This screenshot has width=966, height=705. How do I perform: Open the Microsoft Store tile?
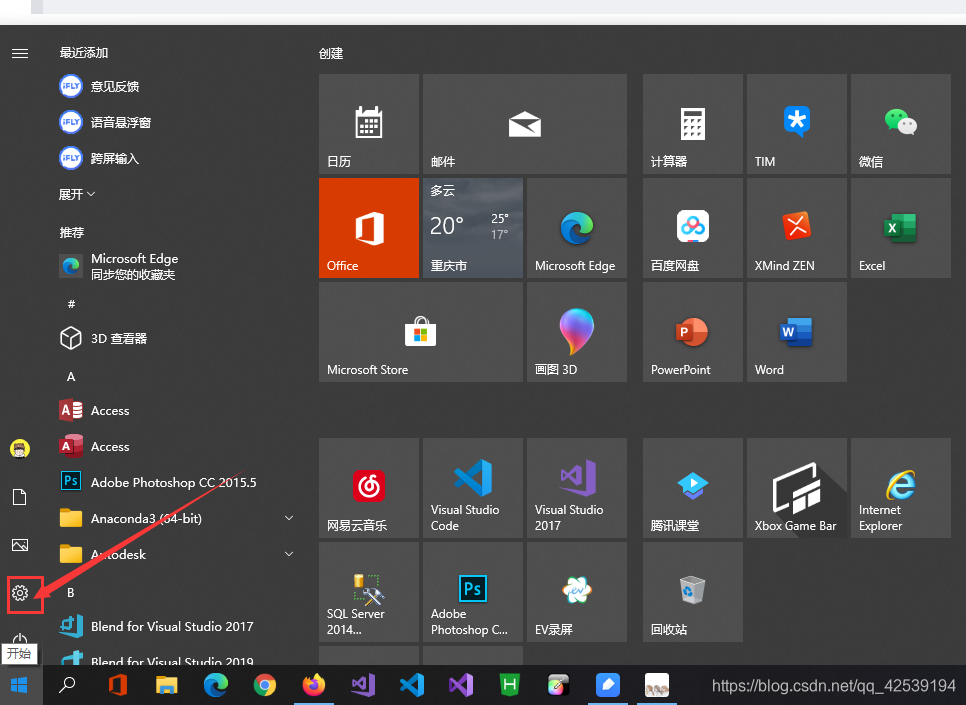(421, 332)
